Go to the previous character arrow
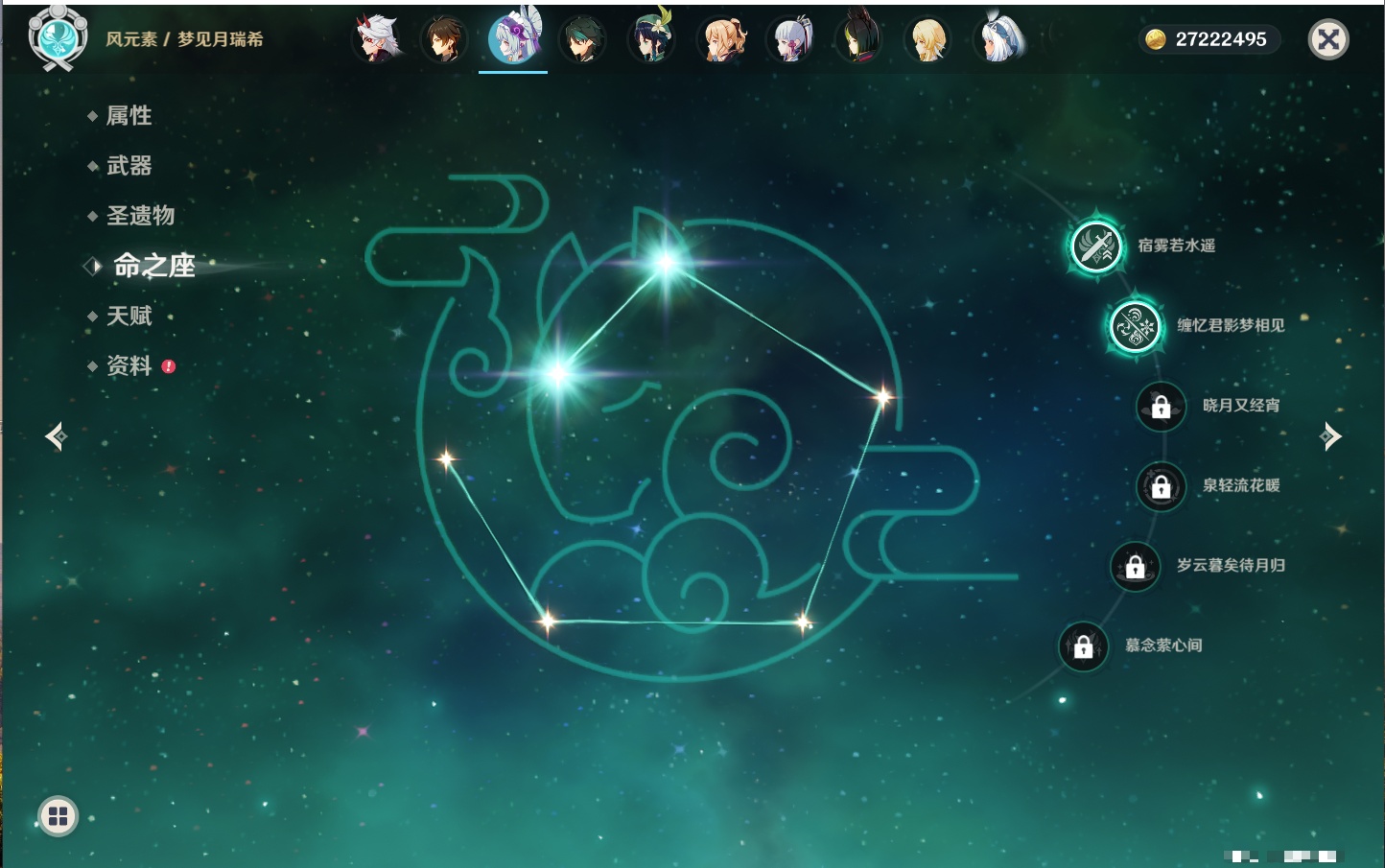 (x=56, y=436)
